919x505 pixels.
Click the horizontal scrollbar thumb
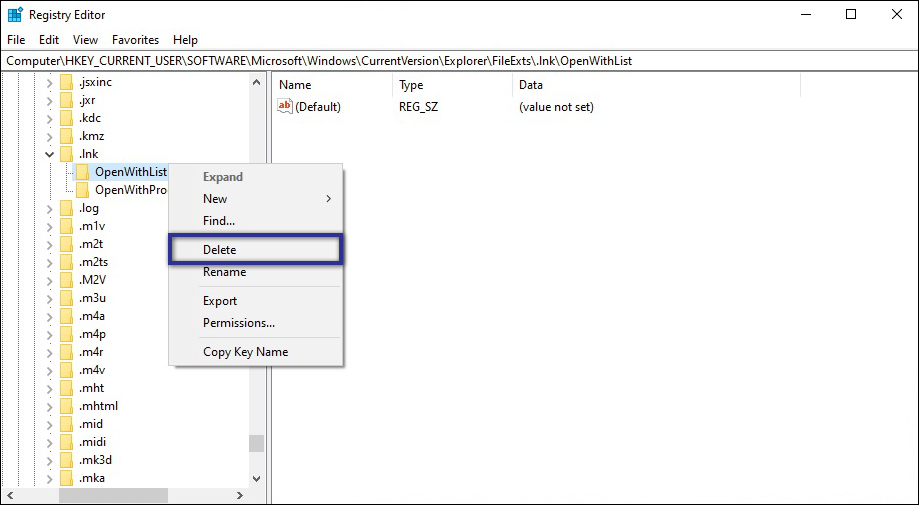113,496
